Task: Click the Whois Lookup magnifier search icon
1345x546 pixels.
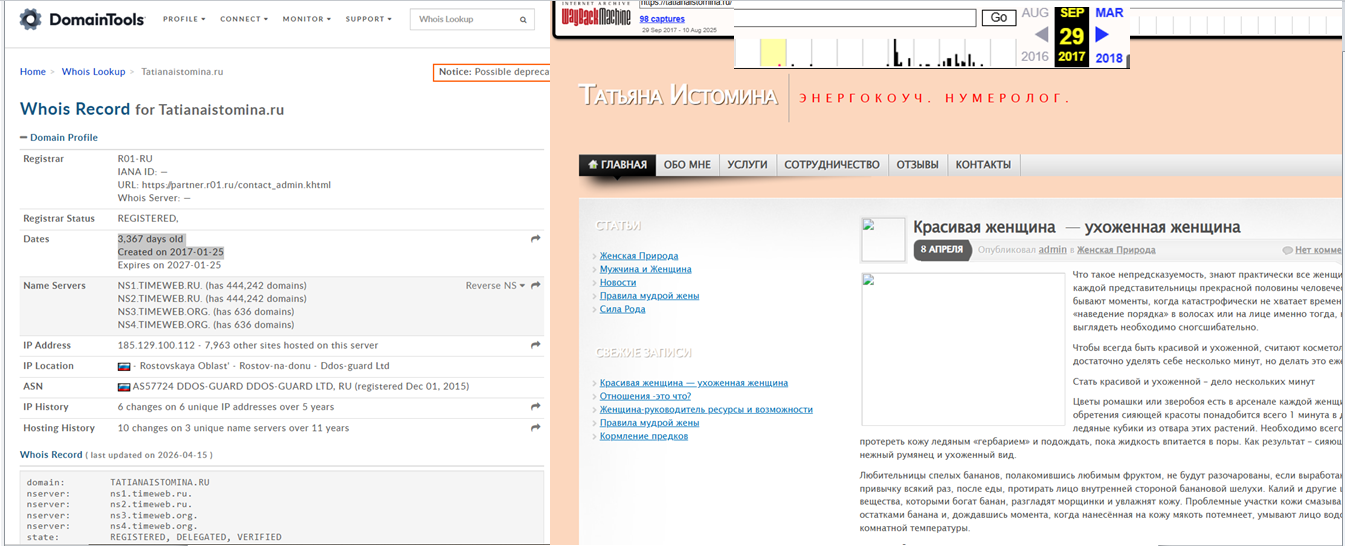Action: (524, 19)
